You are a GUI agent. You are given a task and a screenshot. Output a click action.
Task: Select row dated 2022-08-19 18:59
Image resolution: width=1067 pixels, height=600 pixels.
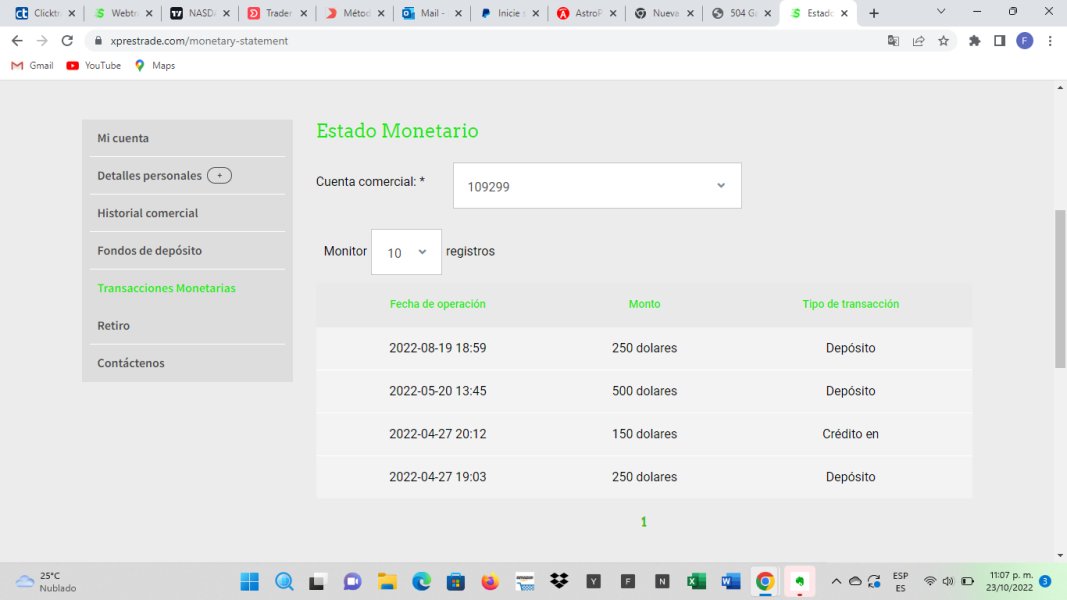[x=644, y=348]
